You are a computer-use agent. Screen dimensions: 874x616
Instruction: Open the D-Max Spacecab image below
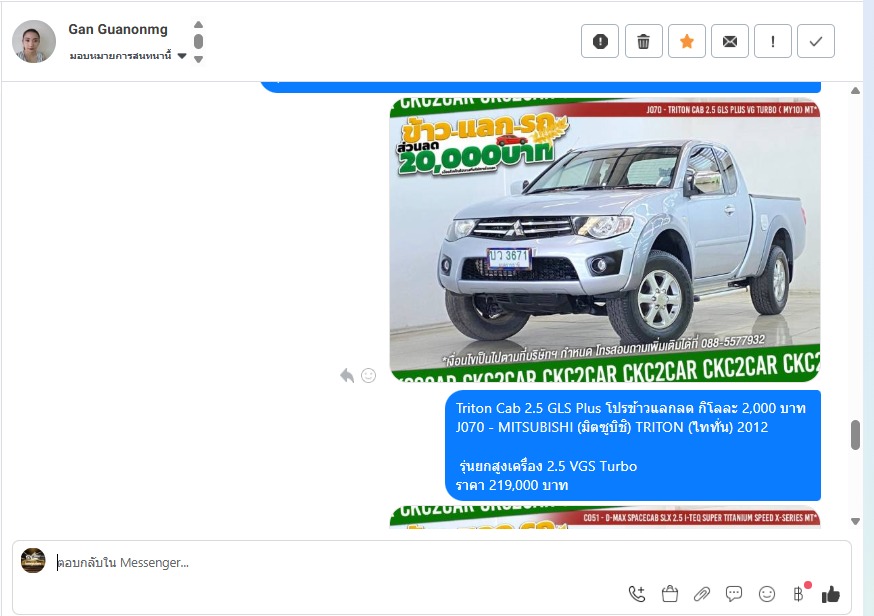[605, 517]
